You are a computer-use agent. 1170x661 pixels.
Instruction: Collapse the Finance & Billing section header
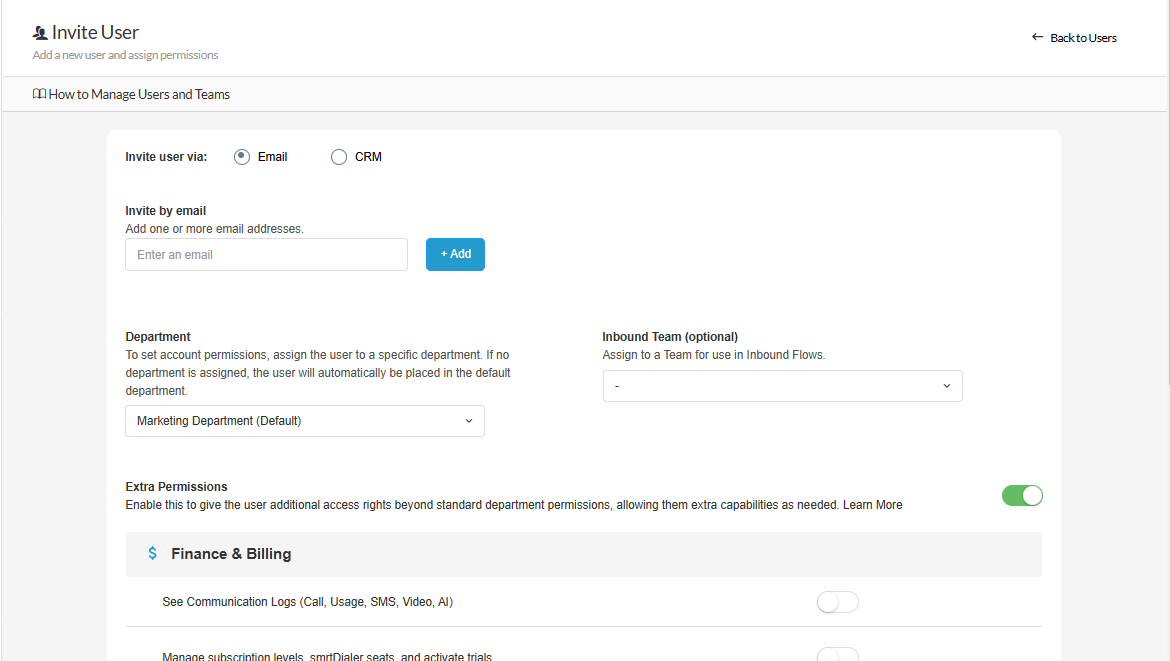pos(583,554)
